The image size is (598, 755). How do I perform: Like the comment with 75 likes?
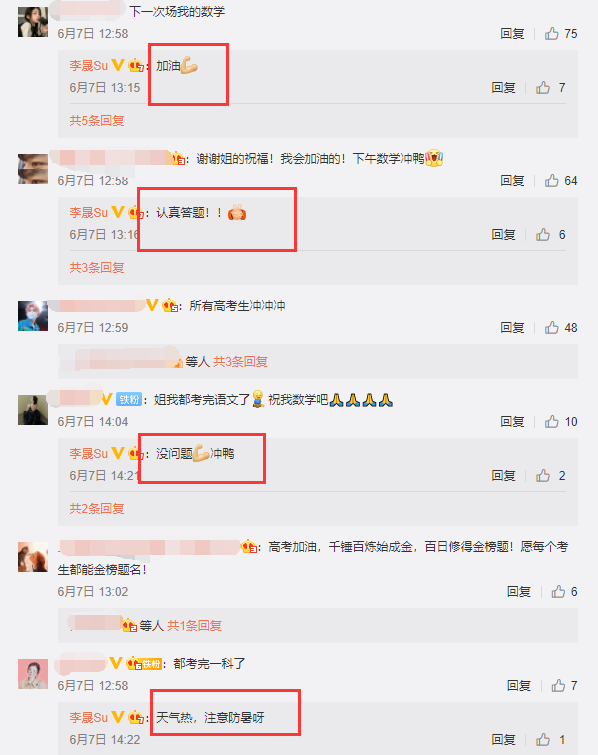click(x=551, y=33)
